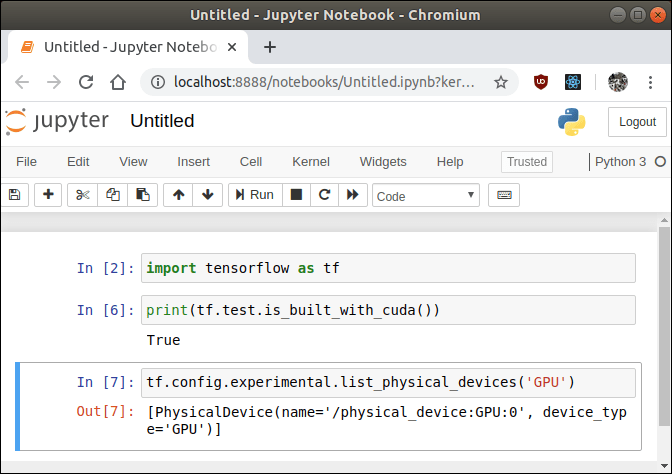Image resolution: width=672 pixels, height=474 pixels.
Task: Interrupt the kernel with stop icon
Action: point(296,195)
